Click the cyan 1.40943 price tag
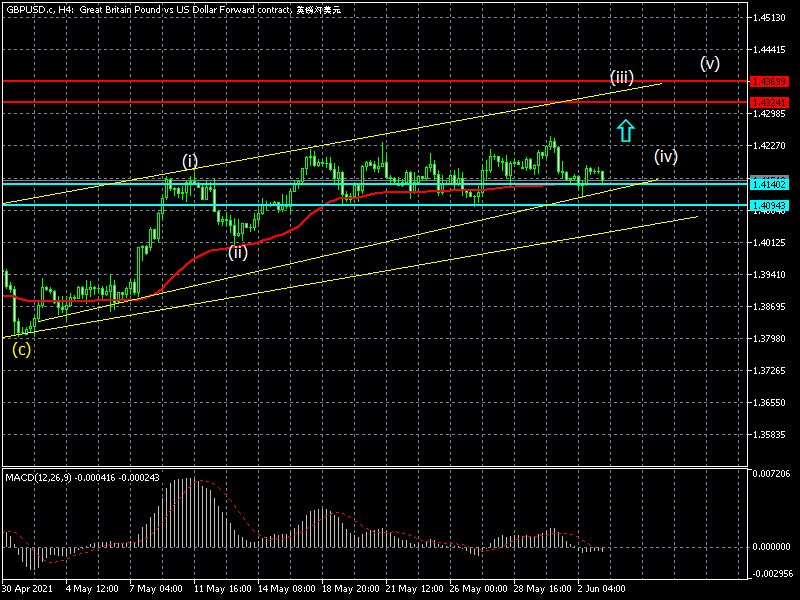Viewport: 800px width, 600px height. (x=772, y=205)
